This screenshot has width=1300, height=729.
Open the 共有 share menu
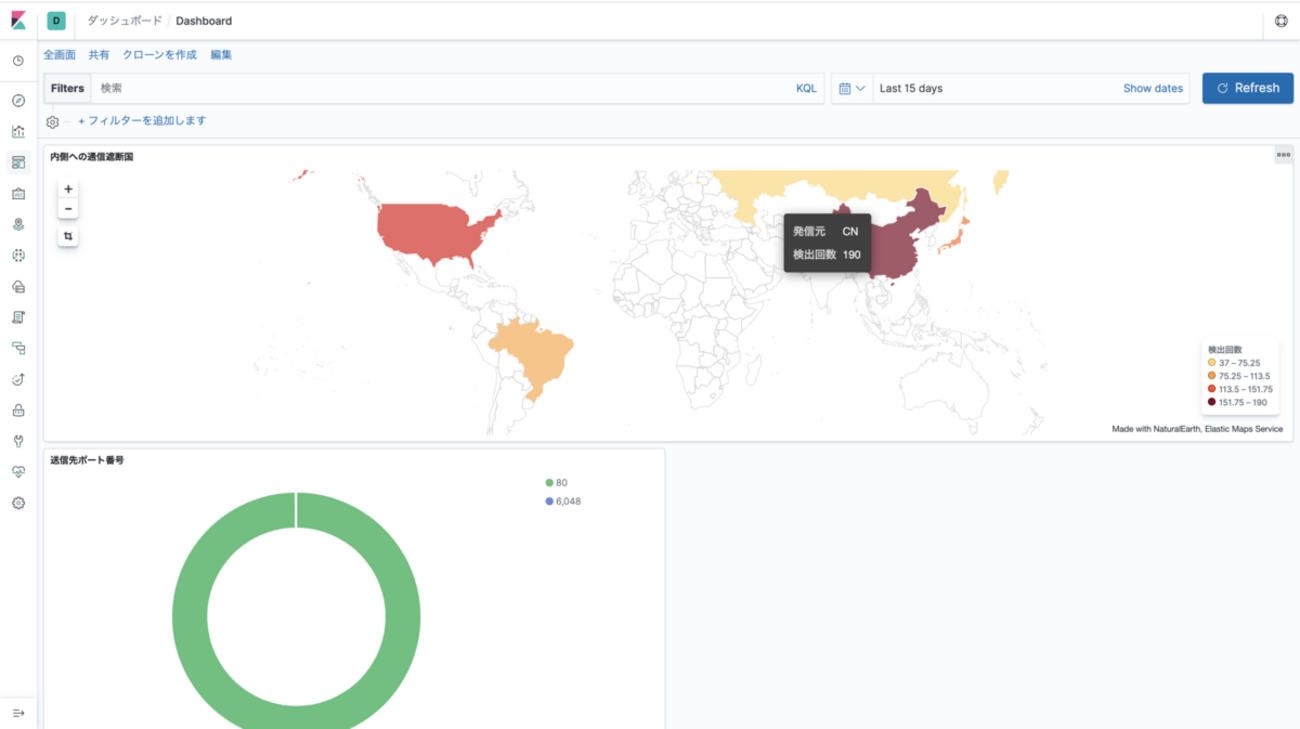[x=99, y=55]
